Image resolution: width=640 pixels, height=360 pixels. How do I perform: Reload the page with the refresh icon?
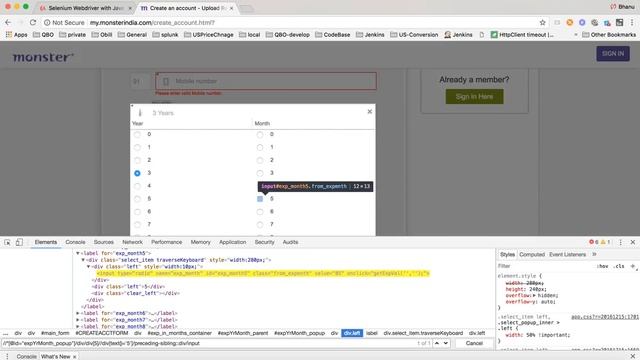[x=33, y=22]
